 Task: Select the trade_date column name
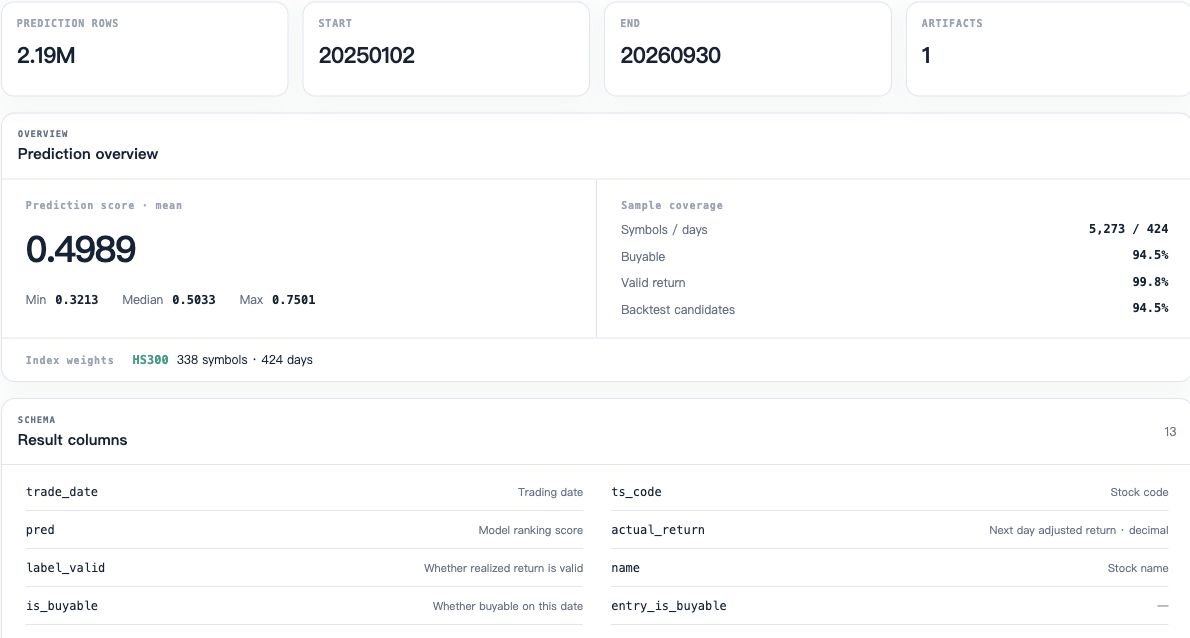(61, 492)
